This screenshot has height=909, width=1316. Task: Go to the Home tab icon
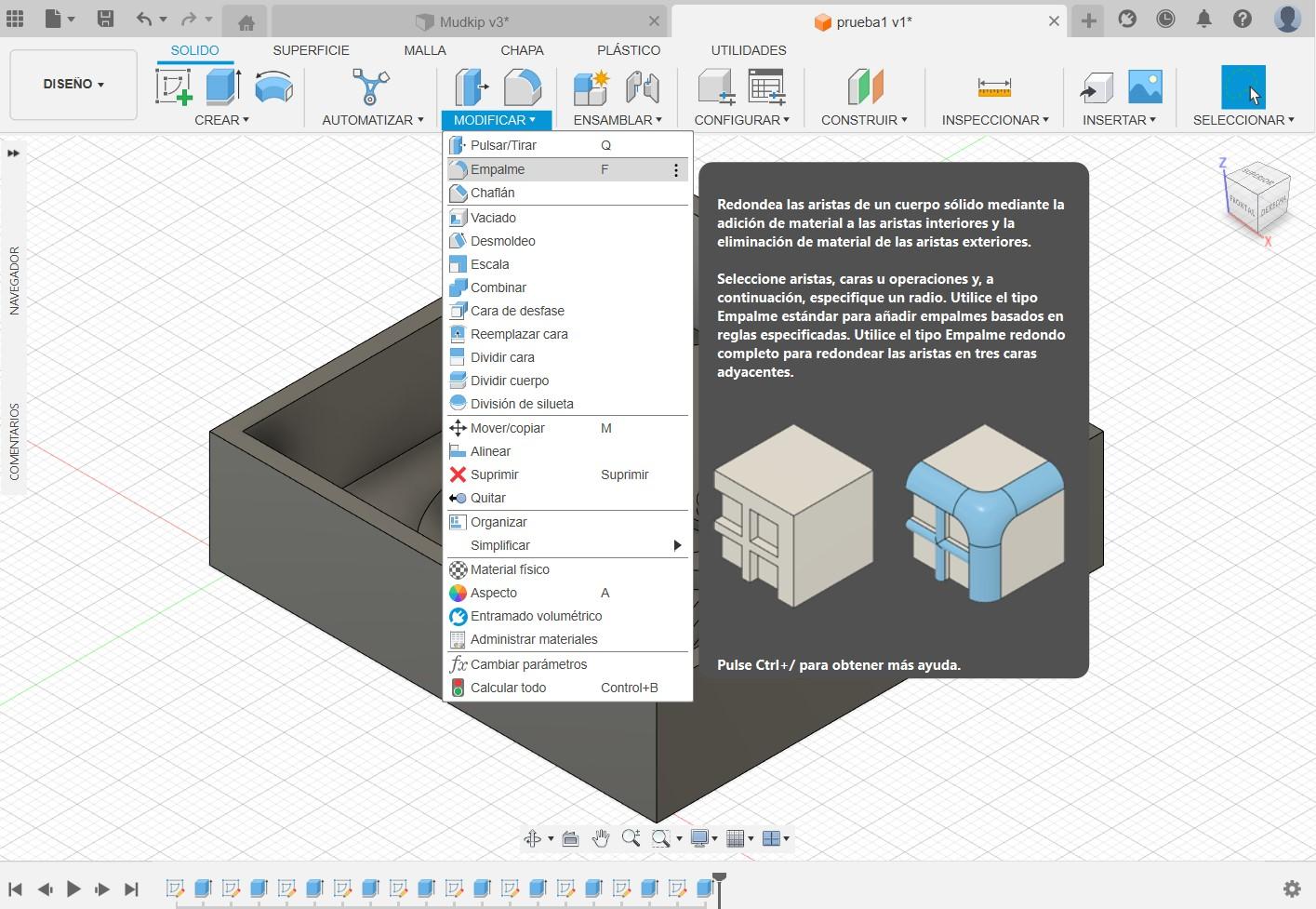point(246,22)
